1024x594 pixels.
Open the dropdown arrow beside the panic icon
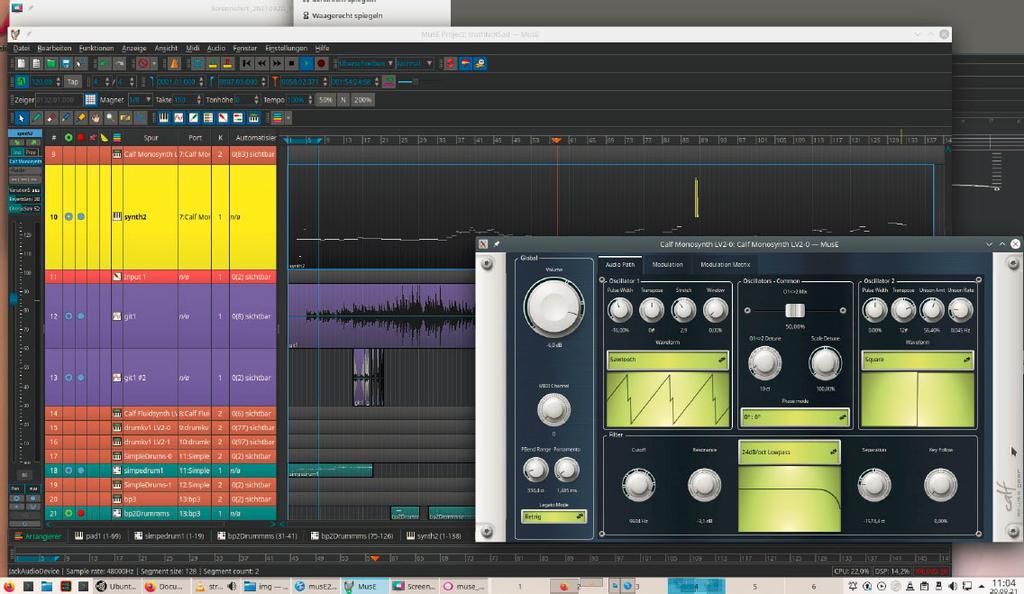tap(154, 63)
